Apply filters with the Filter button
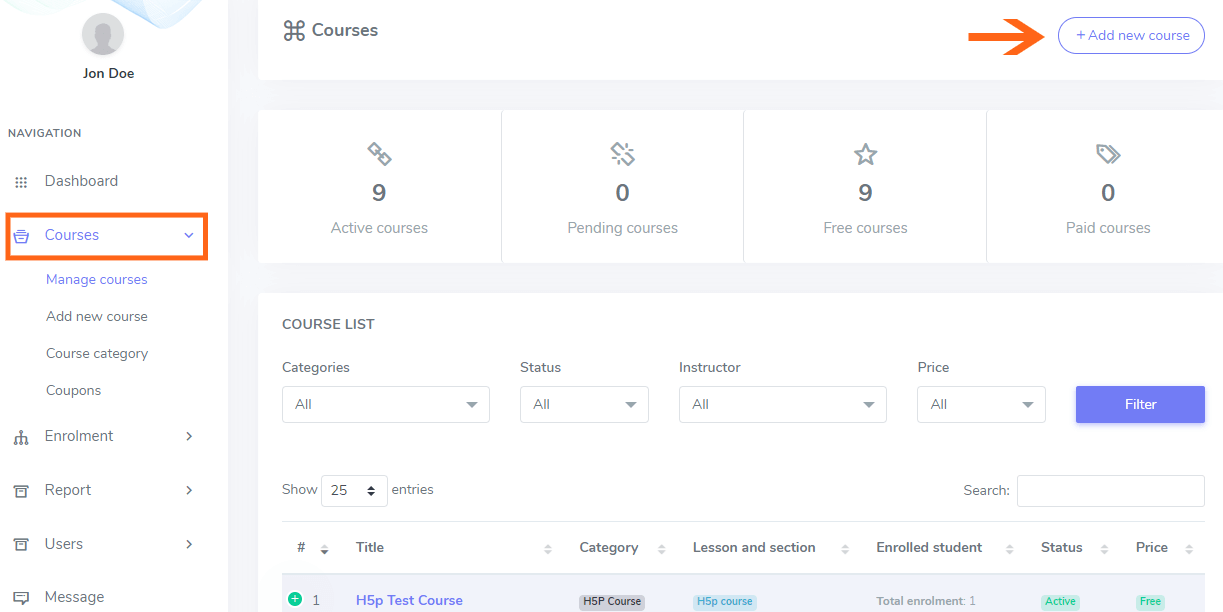The image size is (1223, 612). (x=1140, y=405)
